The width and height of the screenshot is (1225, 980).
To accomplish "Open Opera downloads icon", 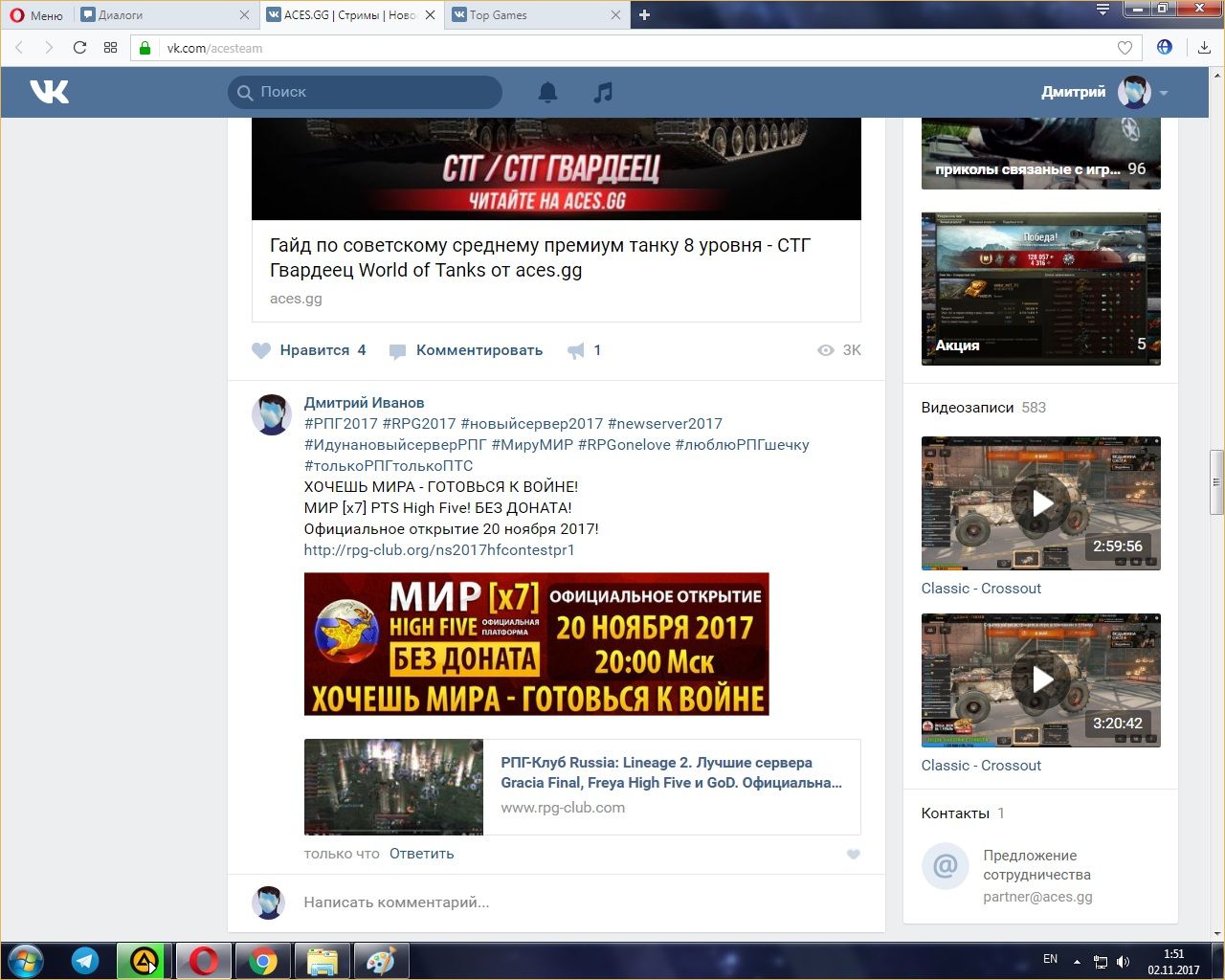I will [1204, 48].
